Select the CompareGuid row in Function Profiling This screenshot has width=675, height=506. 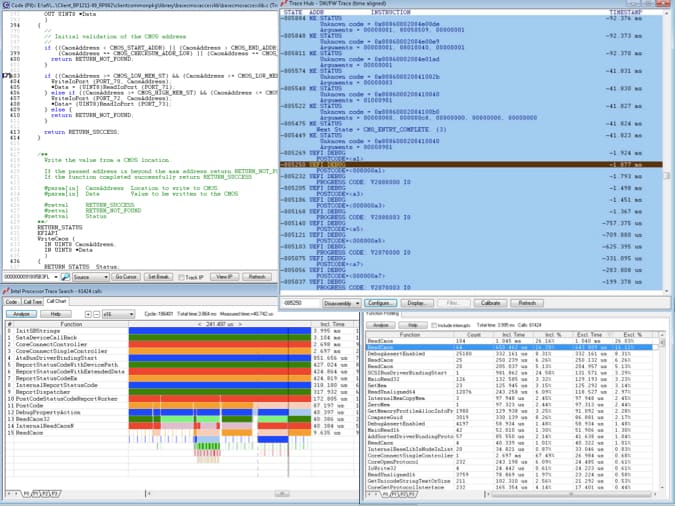point(510,417)
